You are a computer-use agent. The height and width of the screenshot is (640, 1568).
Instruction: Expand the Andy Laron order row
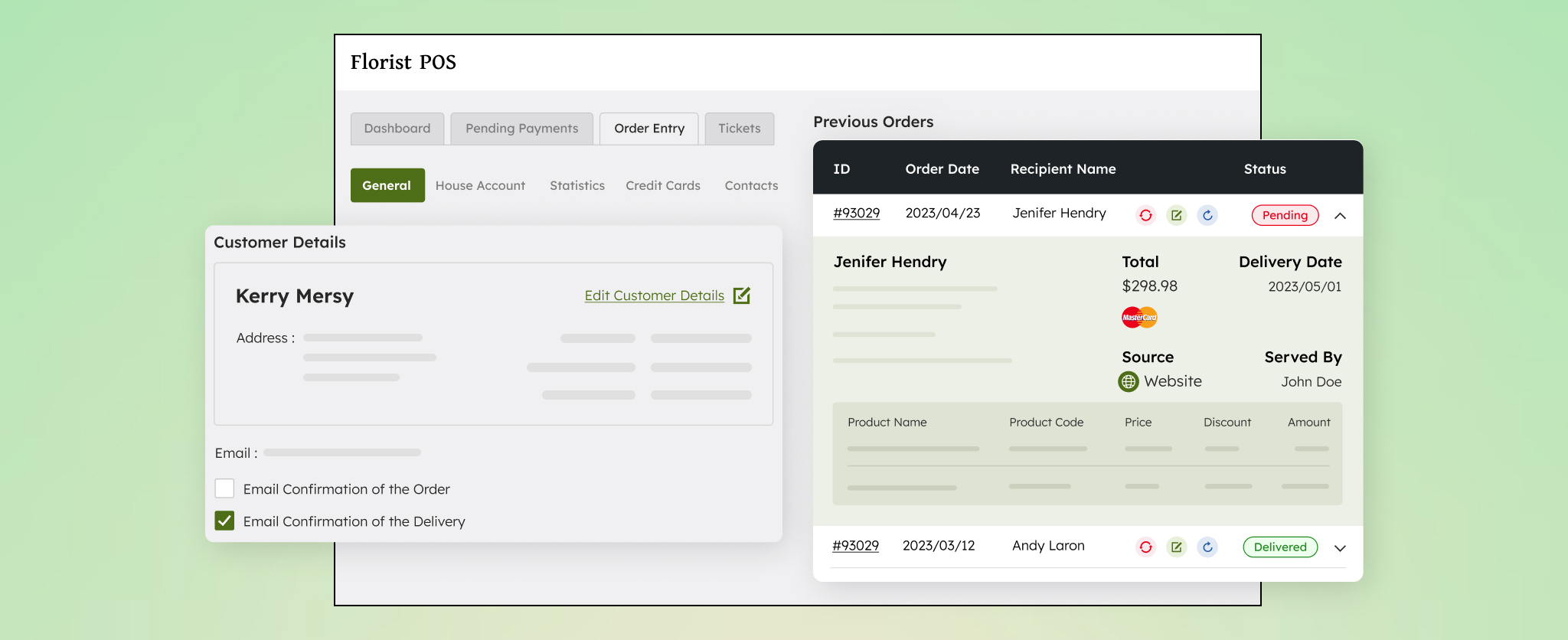[1340, 548]
